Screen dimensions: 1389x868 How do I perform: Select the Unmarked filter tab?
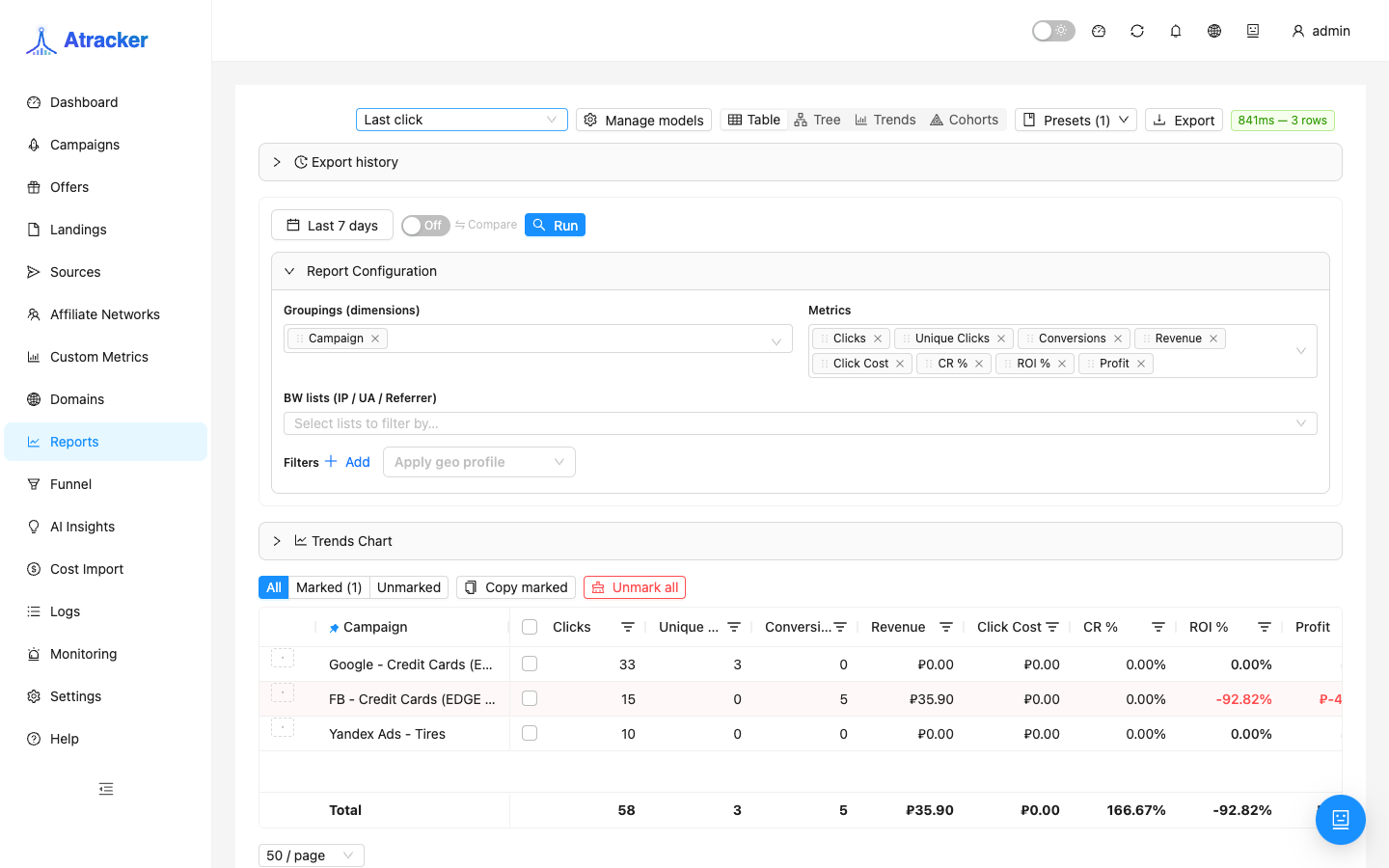[x=409, y=587]
